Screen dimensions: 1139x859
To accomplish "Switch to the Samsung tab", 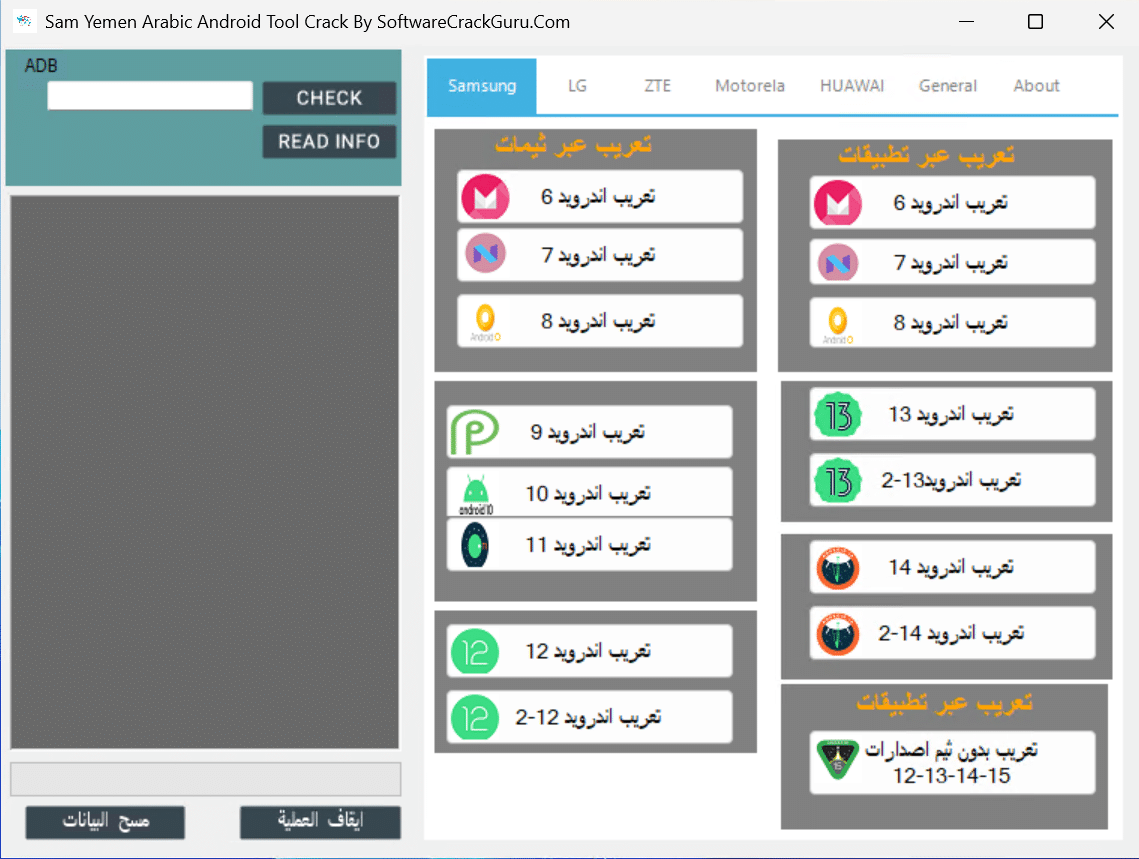I will click(482, 86).
